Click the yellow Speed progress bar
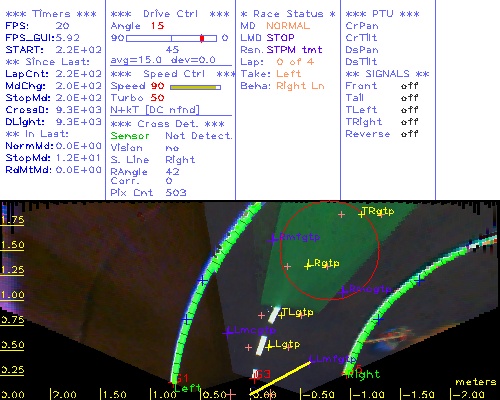This screenshot has width=500, height=400. coord(195,87)
